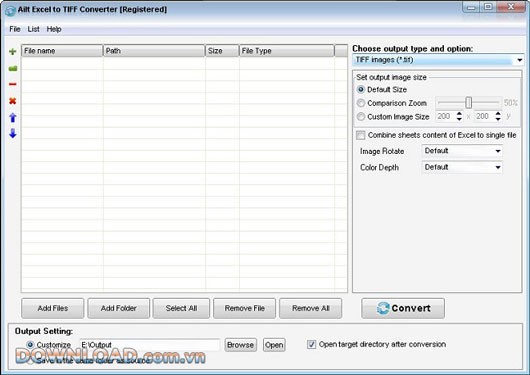Open the Color Depth dropdown
Viewport: 530px width, 375px height.
[462, 167]
